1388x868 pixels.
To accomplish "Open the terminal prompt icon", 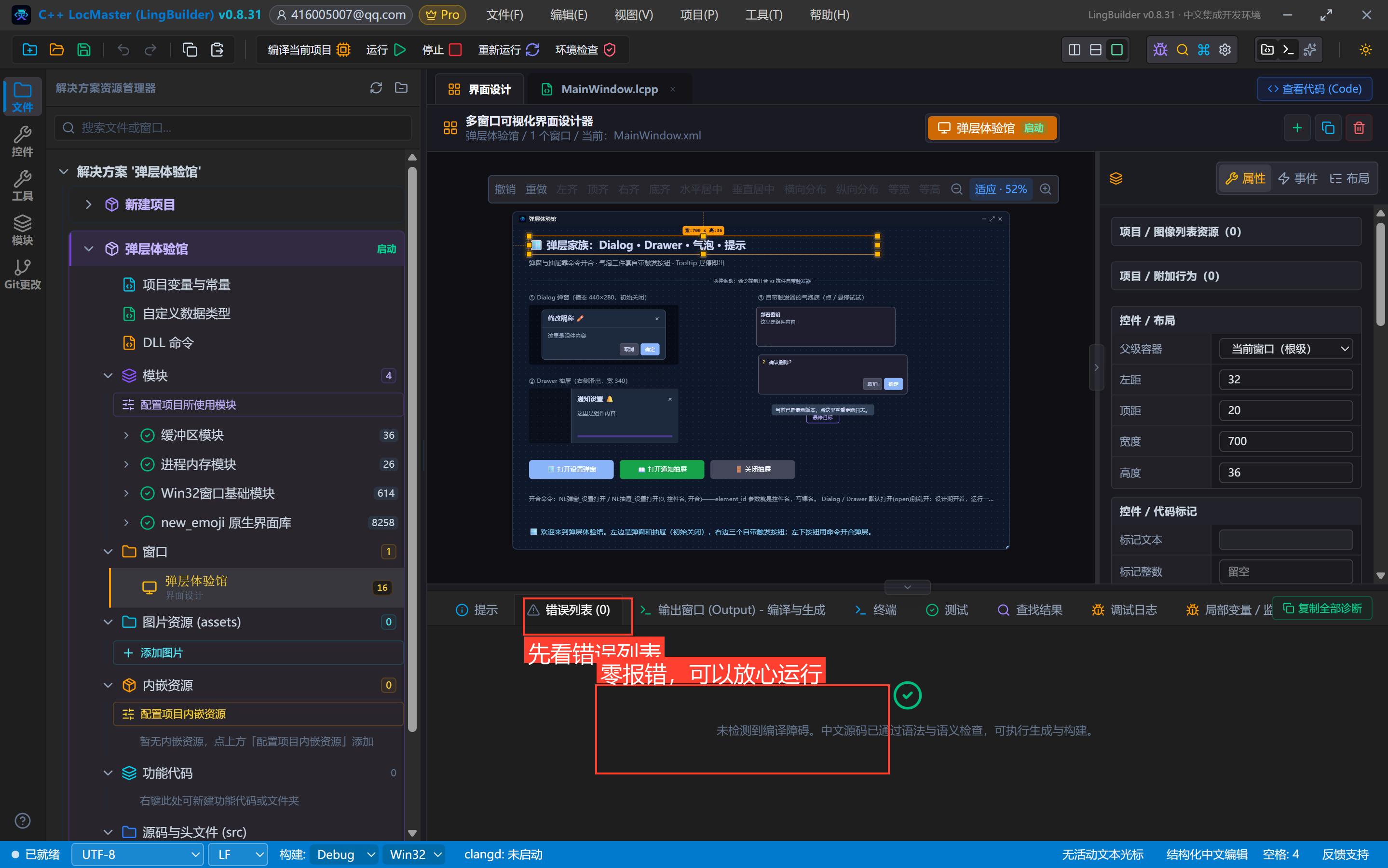I will point(1288,50).
